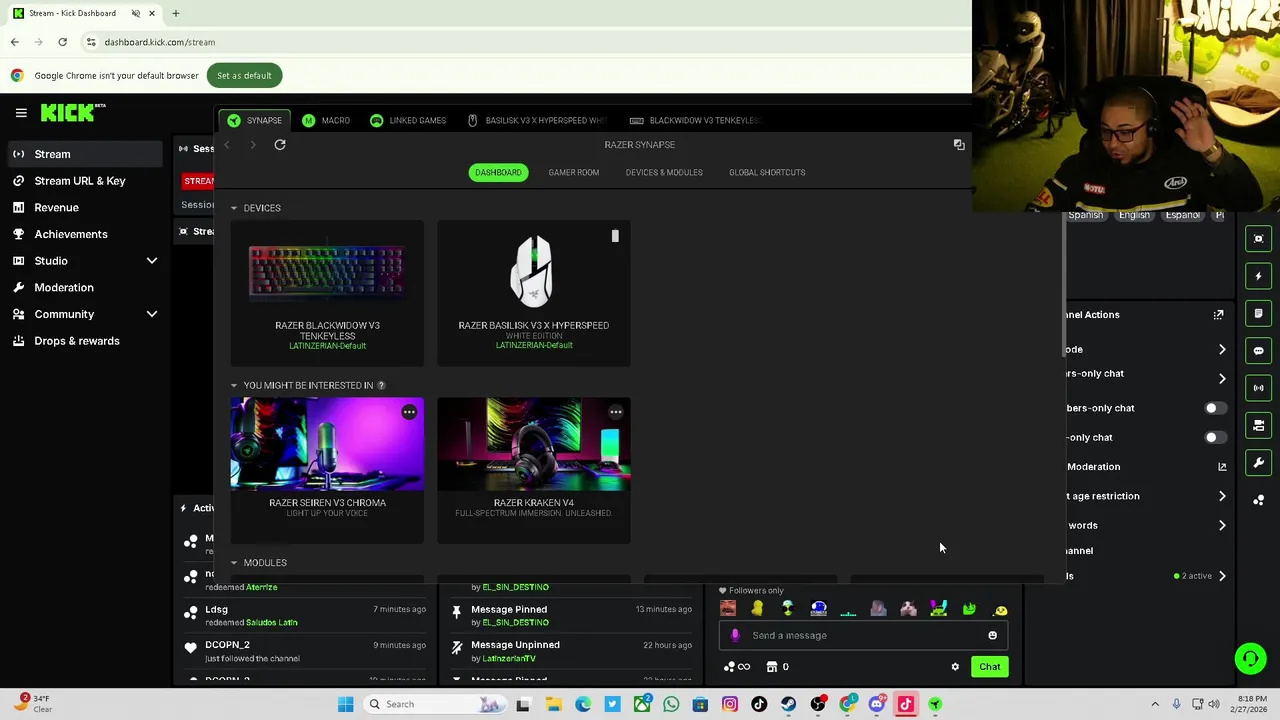Open Steam from the taskbar
This screenshot has width=1280, height=720.
click(789, 704)
